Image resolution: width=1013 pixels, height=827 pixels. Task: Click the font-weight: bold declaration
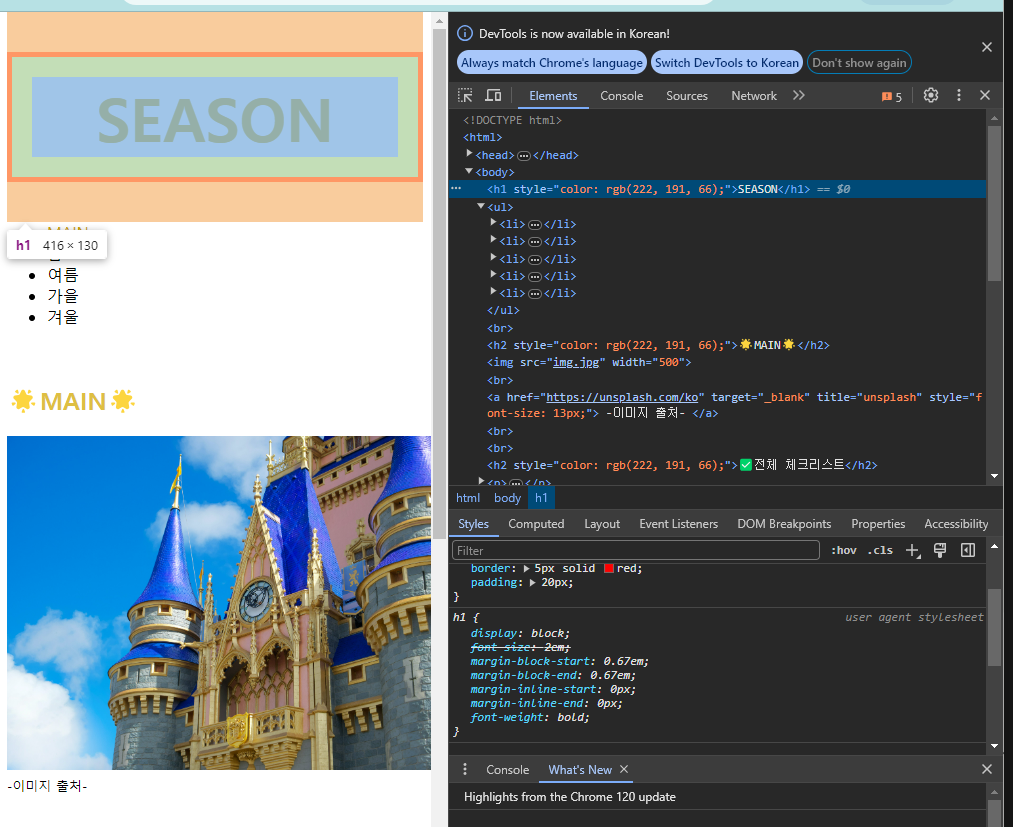click(530, 717)
